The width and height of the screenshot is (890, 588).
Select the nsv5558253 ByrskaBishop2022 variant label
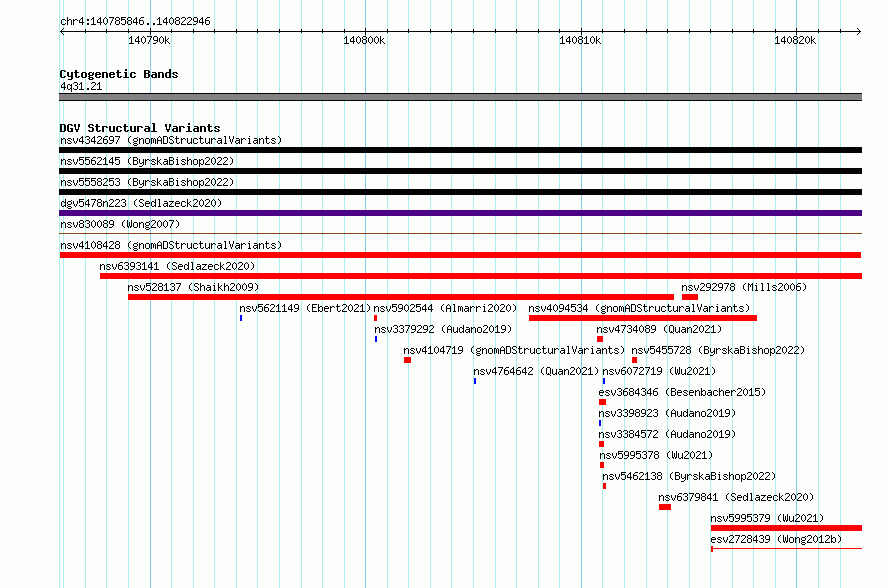(x=147, y=182)
